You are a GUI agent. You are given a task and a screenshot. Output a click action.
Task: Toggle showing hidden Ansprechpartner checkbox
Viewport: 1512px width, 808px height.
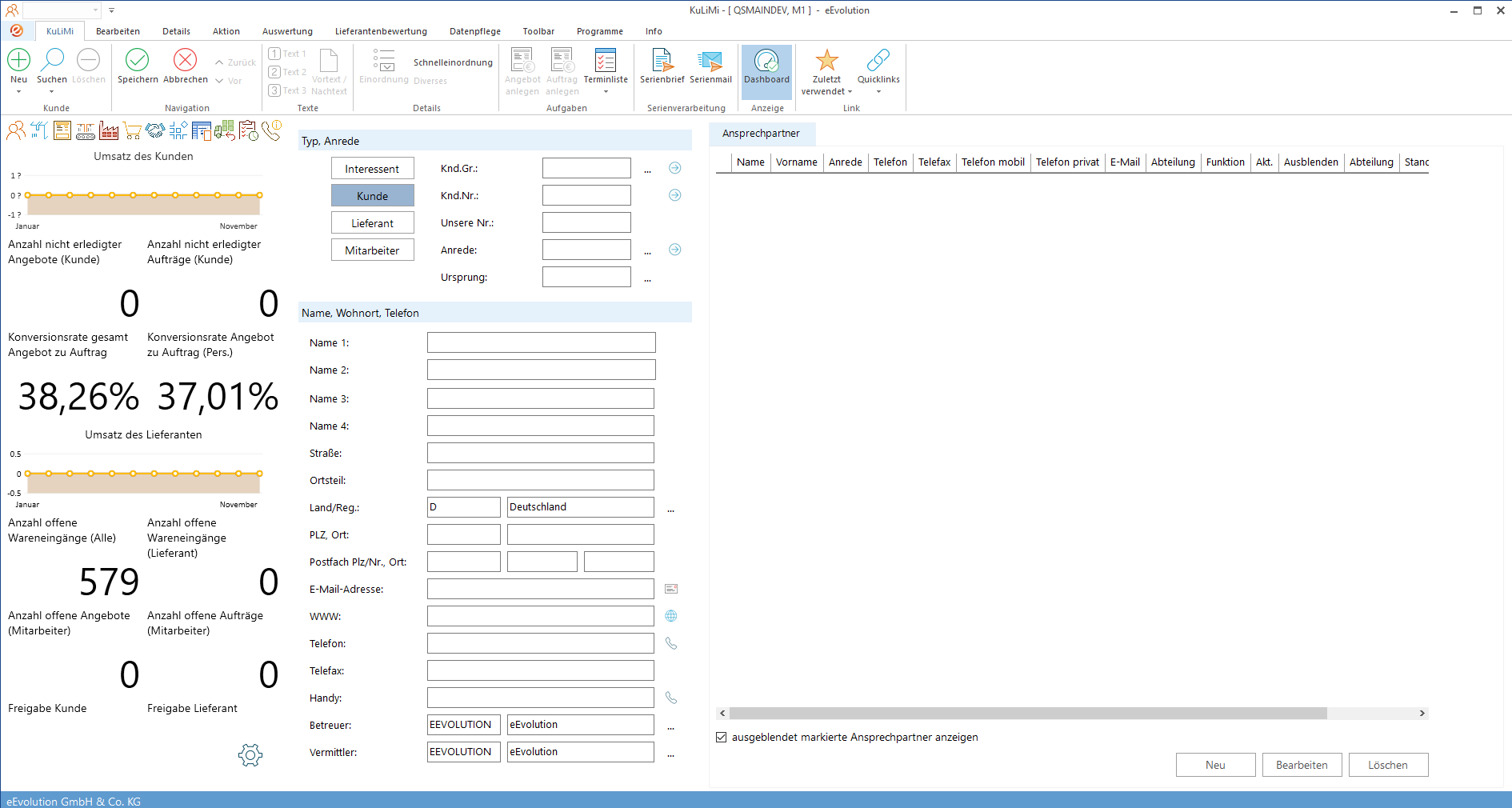tap(722, 738)
